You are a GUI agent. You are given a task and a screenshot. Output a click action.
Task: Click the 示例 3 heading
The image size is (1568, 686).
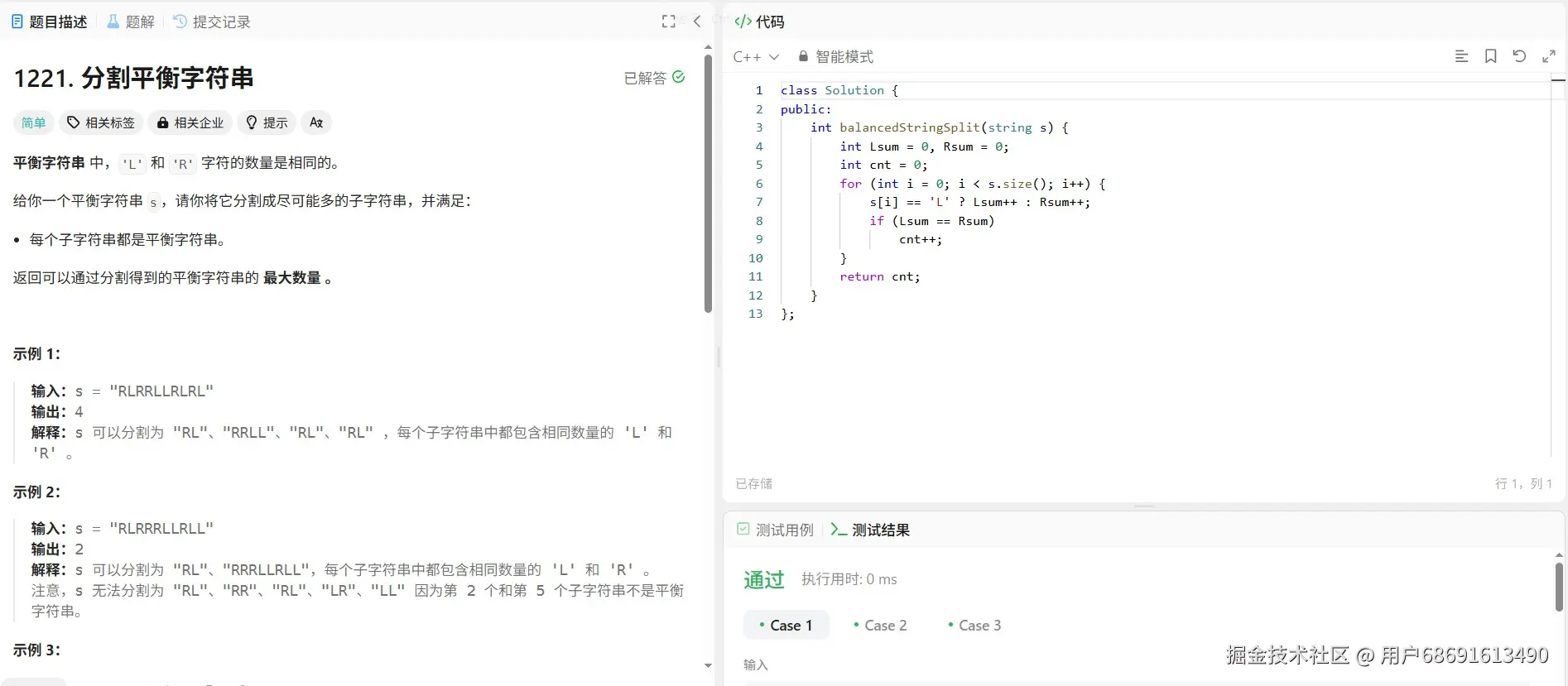click(36, 650)
